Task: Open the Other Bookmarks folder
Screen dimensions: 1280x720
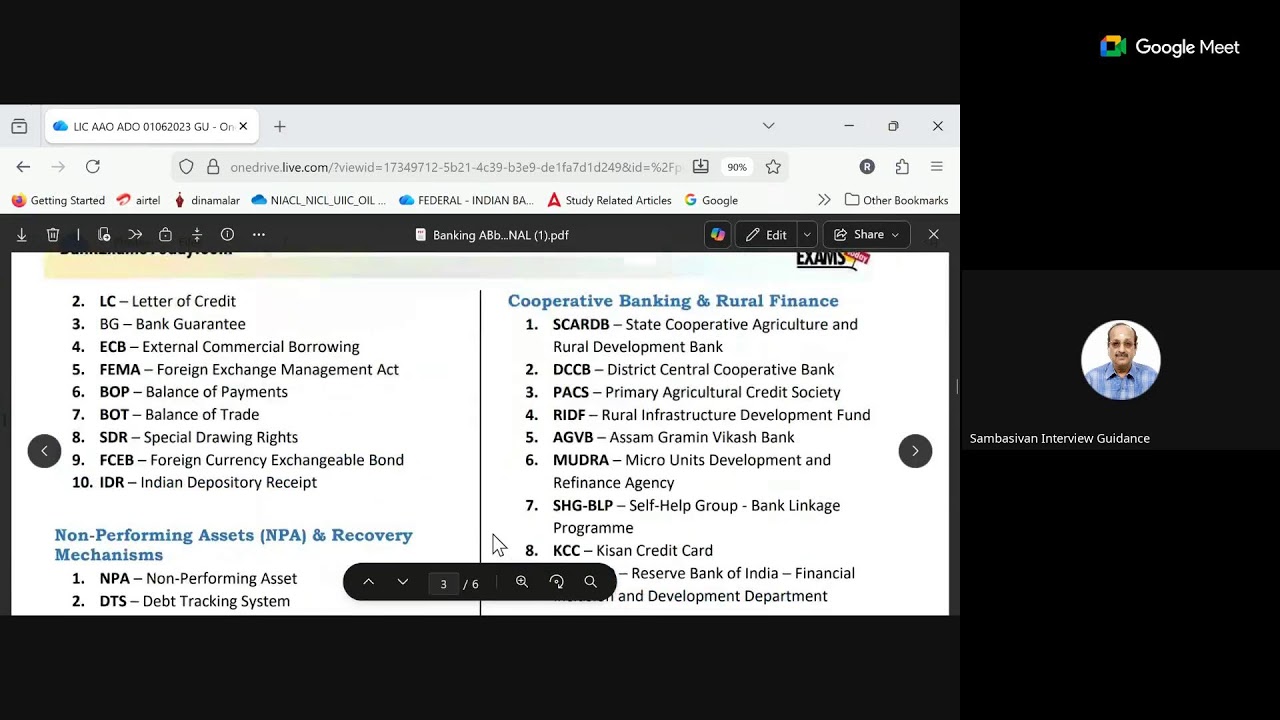Action: pyautogui.click(x=896, y=200)
